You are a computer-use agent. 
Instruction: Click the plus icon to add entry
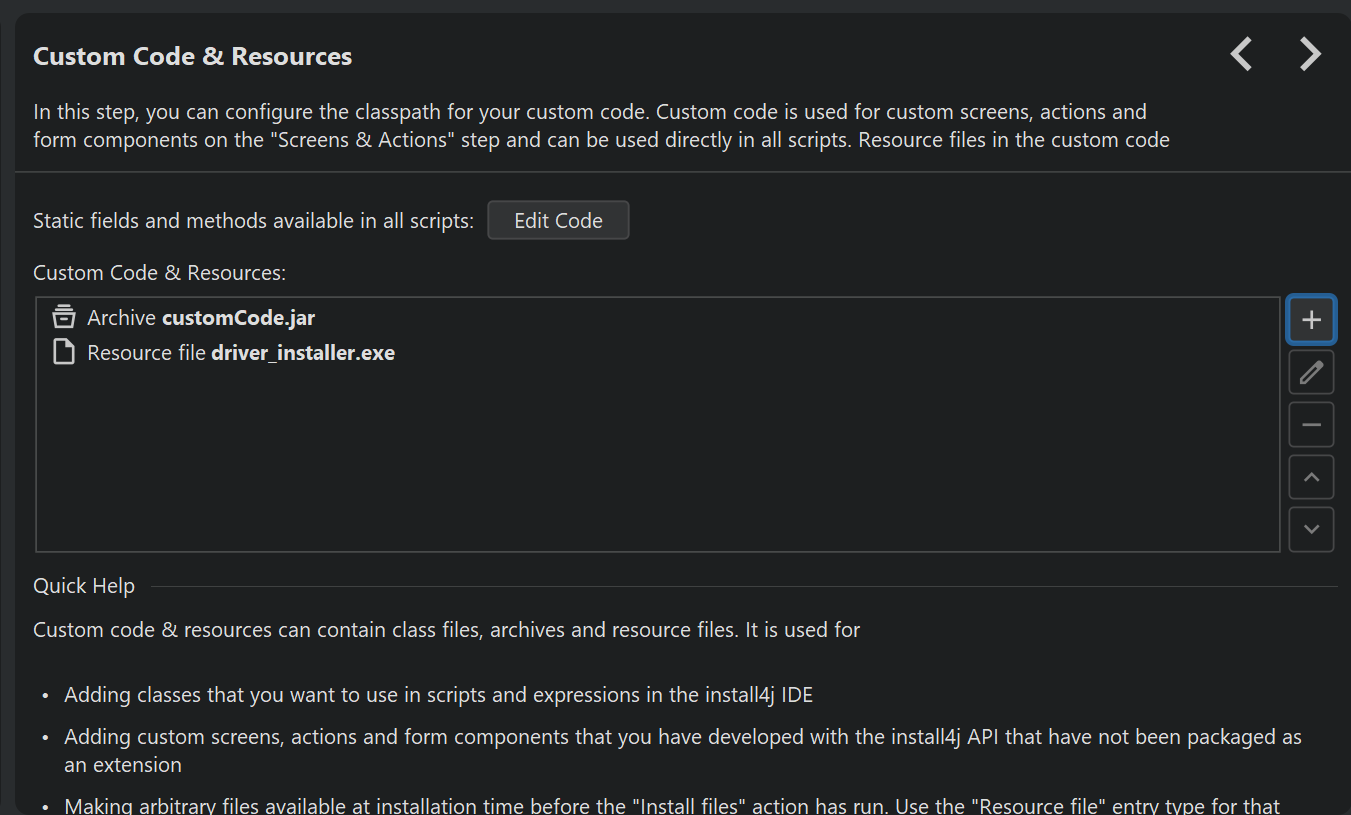click(1311, 320)
